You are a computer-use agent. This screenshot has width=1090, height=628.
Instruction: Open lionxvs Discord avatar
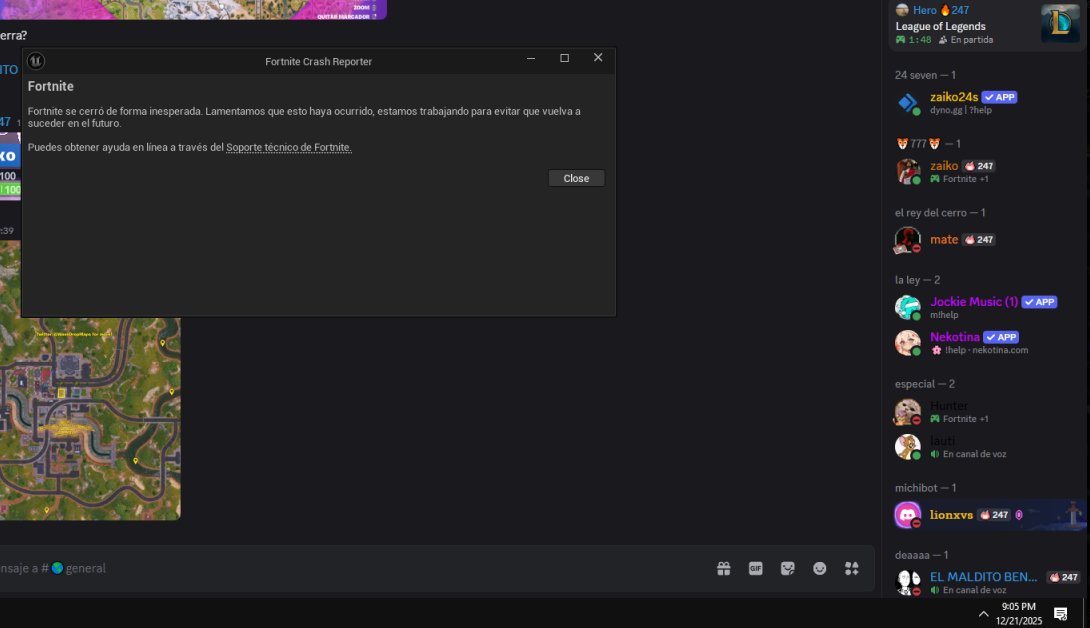[907, 515]
